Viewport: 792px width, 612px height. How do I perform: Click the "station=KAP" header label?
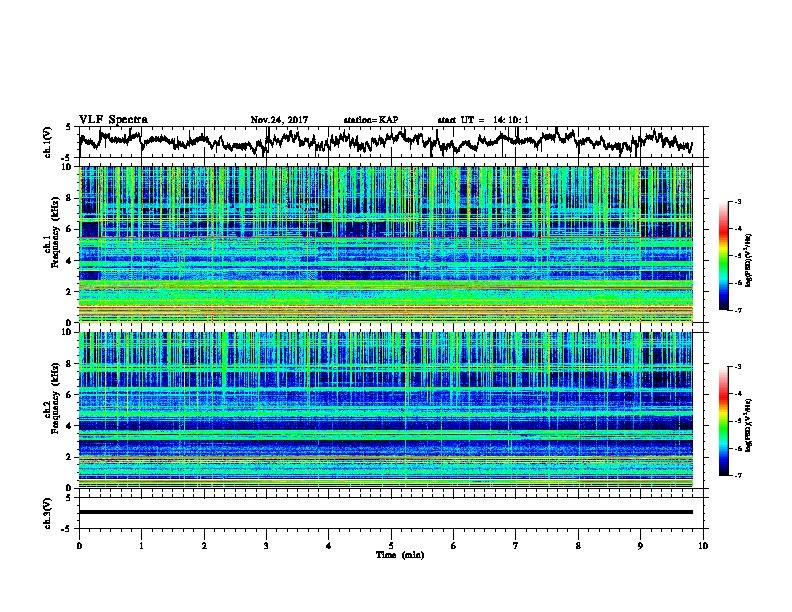point(371,120)
